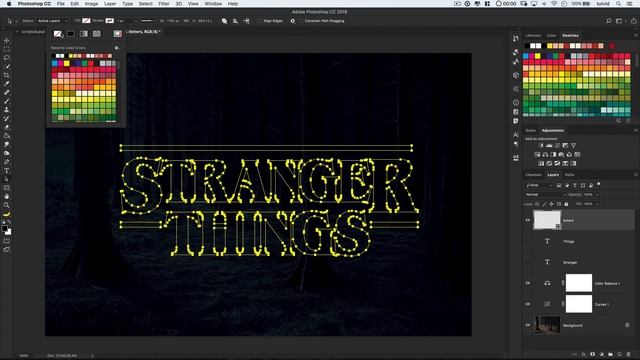This screenshot has width=640, height=360.
Task: Select the Zoom tool
Action: point(7,205)
